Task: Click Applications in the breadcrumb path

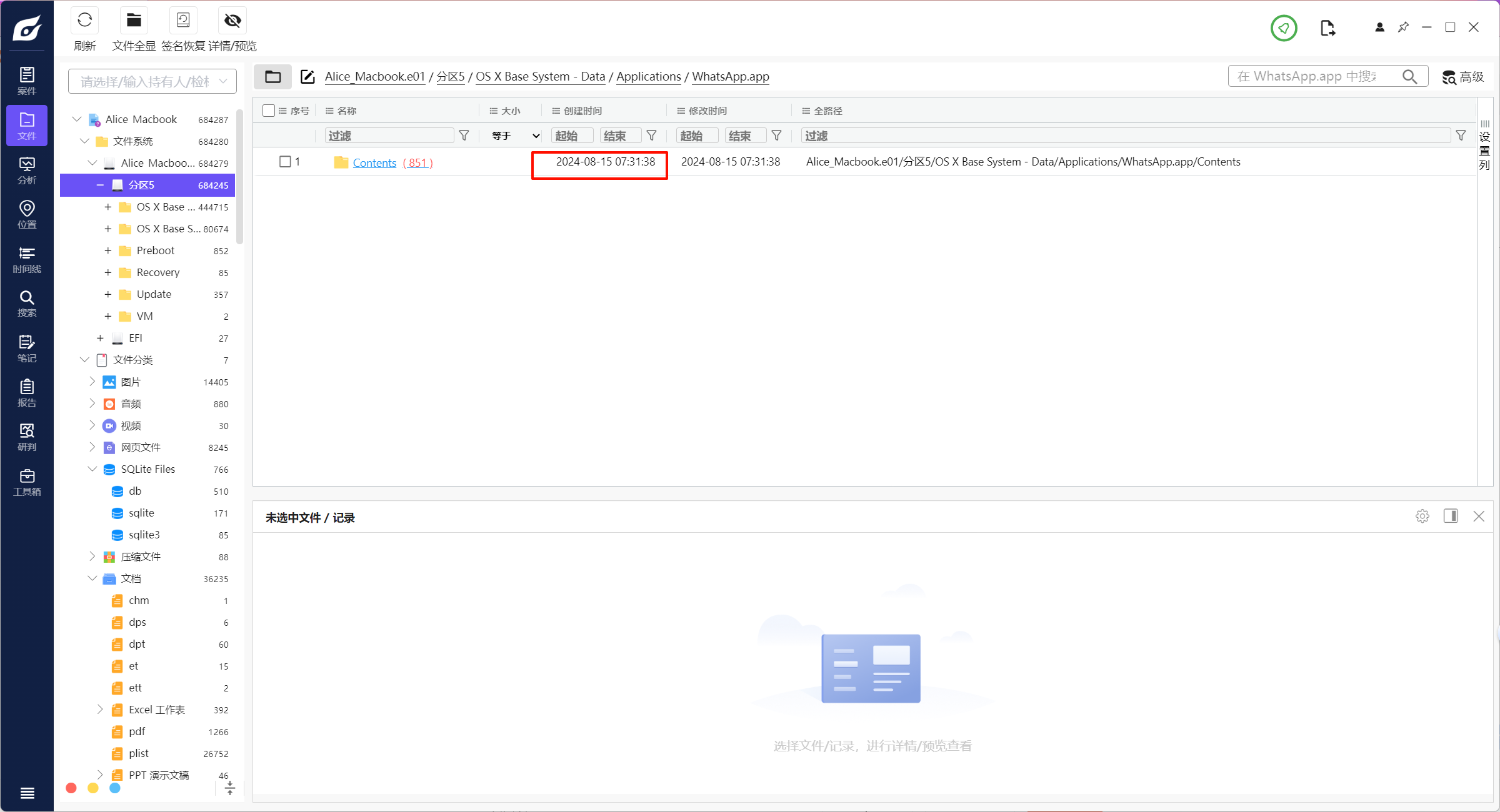Action: pos(648,76)
